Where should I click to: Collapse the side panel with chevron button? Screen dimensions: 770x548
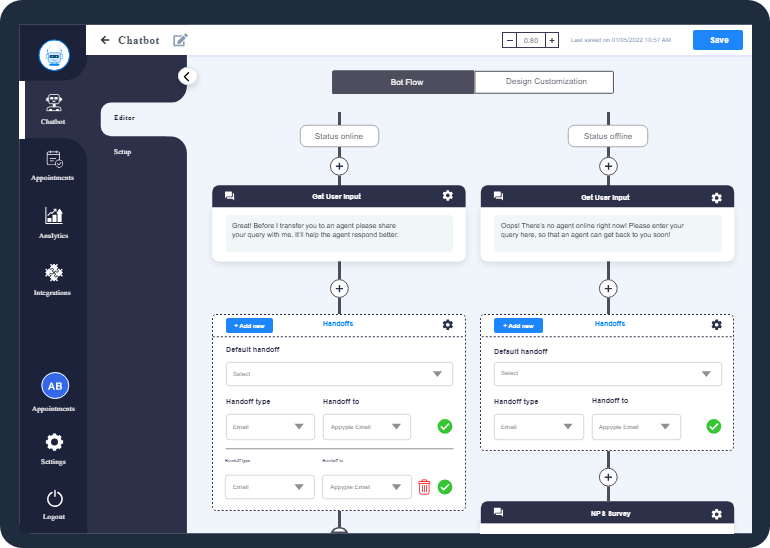(x=187, y=77)
